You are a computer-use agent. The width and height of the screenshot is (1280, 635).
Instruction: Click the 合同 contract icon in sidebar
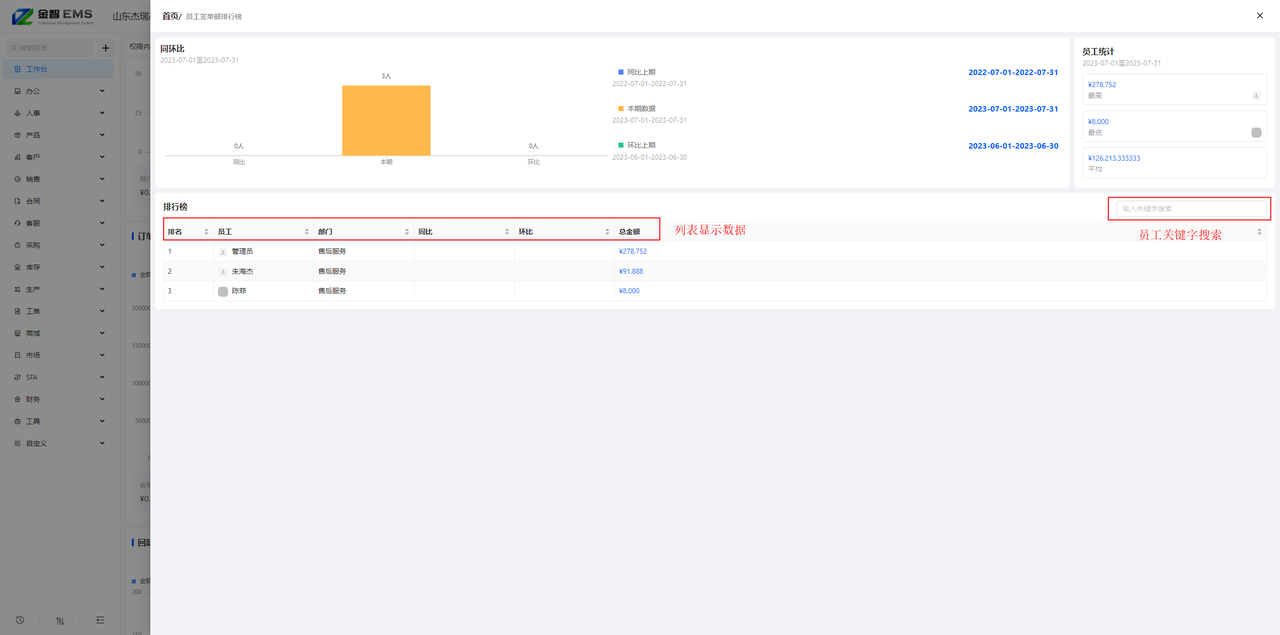point(18,201)
